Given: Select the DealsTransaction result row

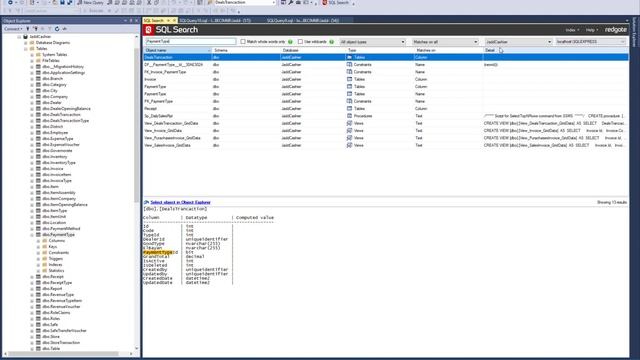Looking at the screenshot, I should point(386,58).
